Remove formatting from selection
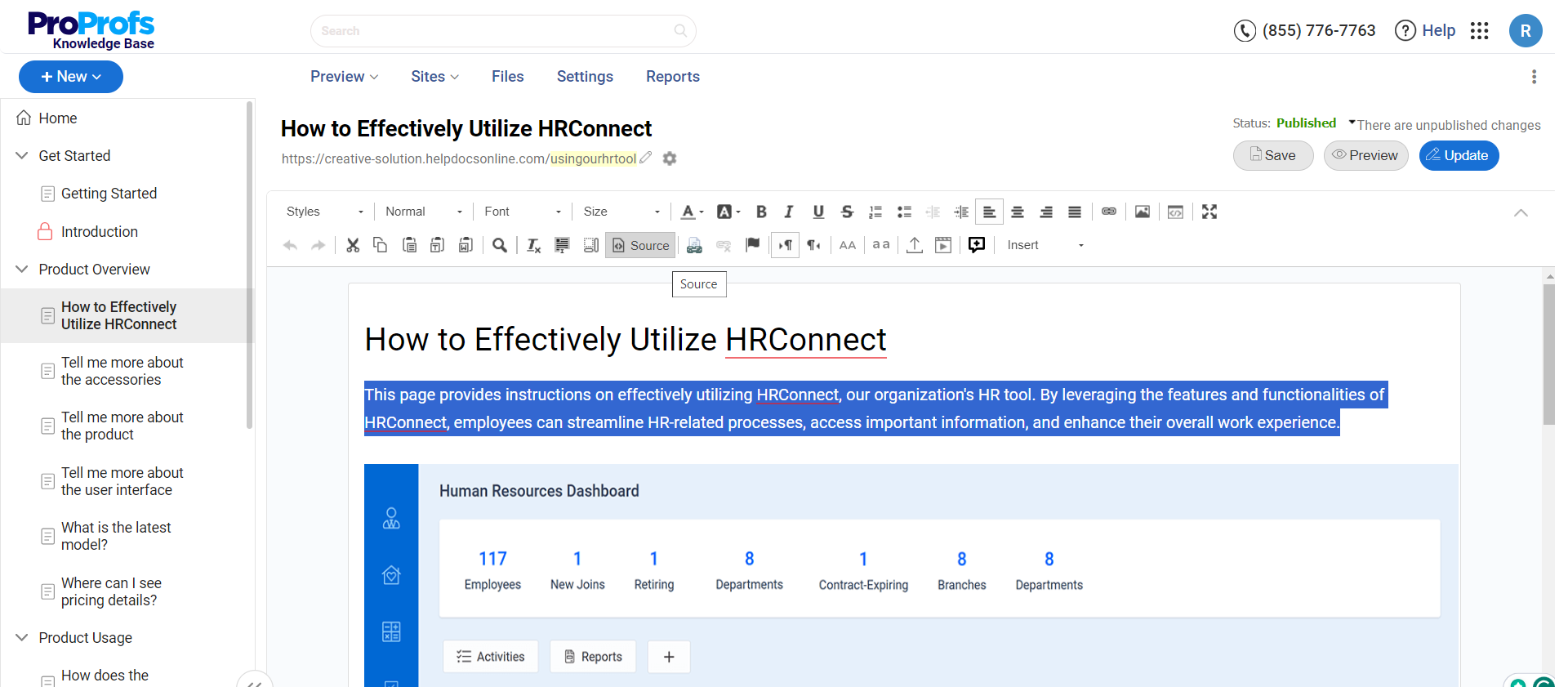 coord(533,245)
